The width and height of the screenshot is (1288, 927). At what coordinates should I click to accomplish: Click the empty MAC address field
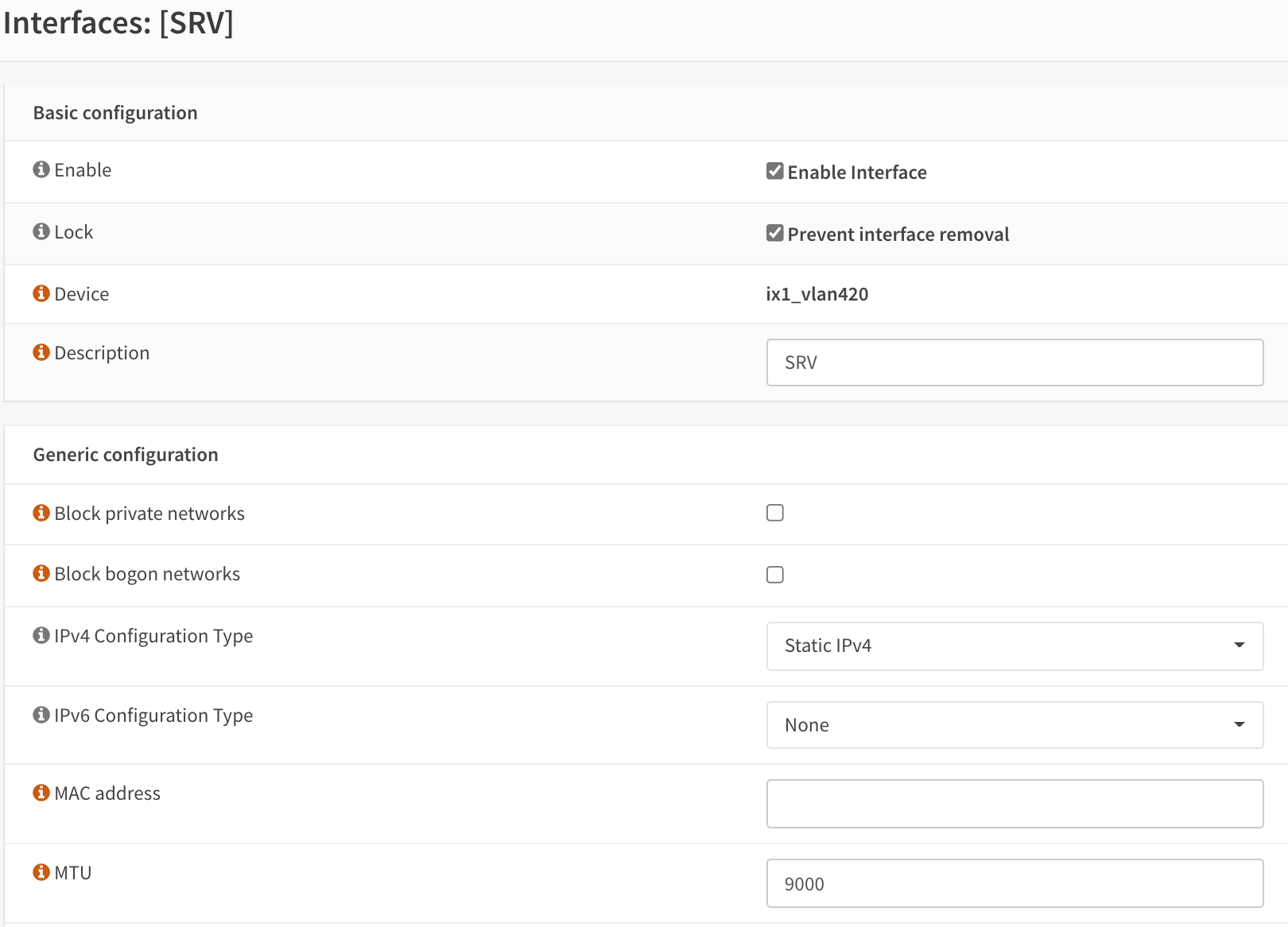(1014, 803)
